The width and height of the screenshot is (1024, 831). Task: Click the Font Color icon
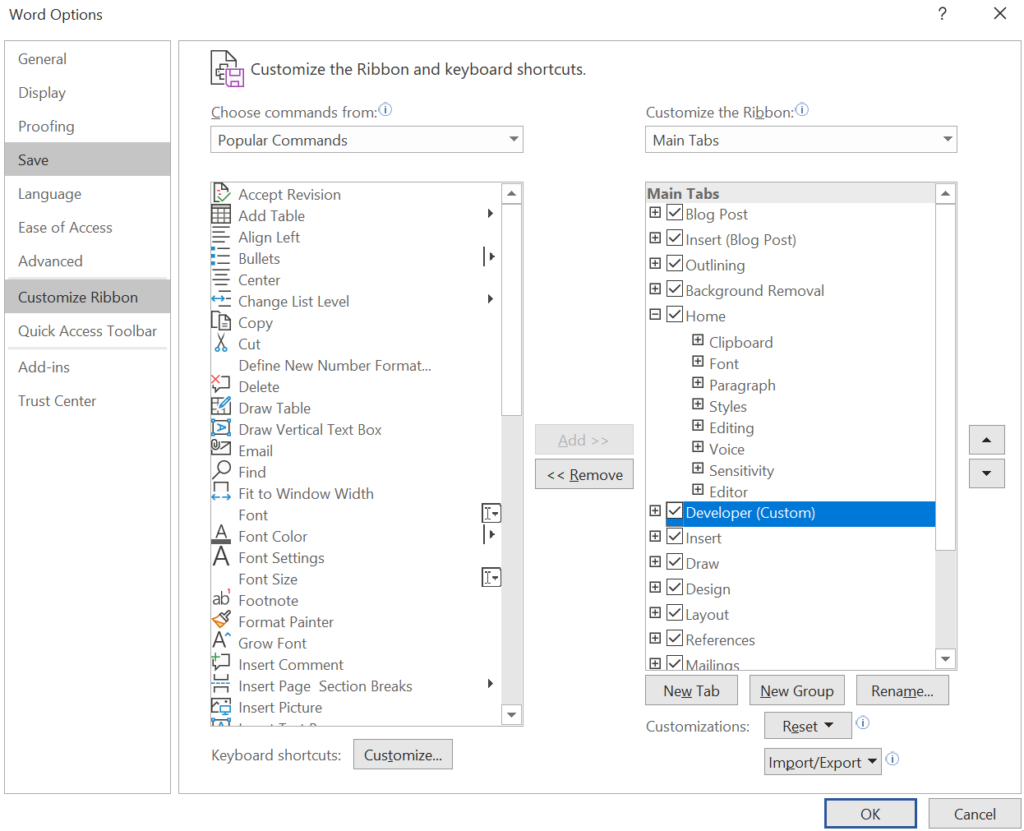pyautogui.click(x=221, y=536)
